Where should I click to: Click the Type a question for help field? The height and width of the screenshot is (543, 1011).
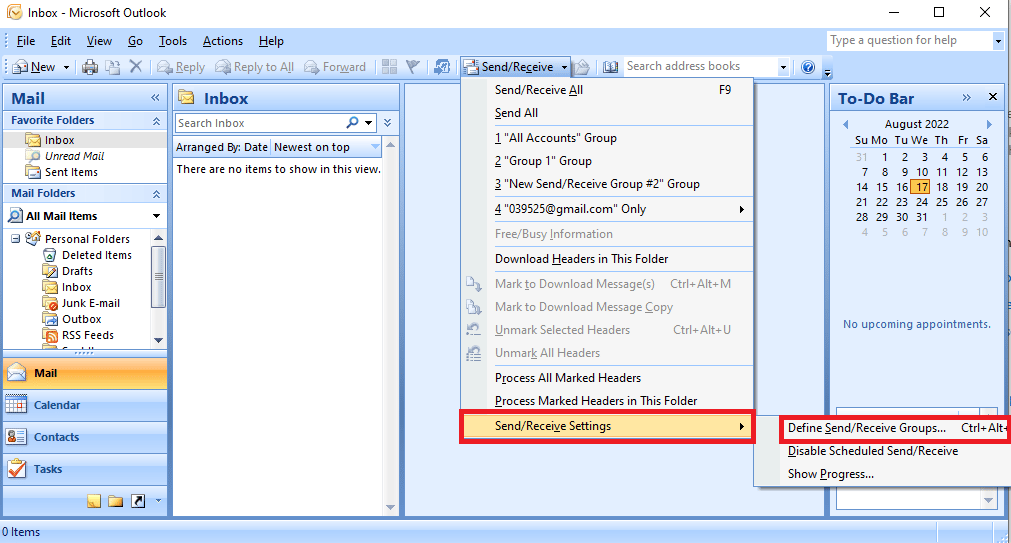tap(909, 41)
